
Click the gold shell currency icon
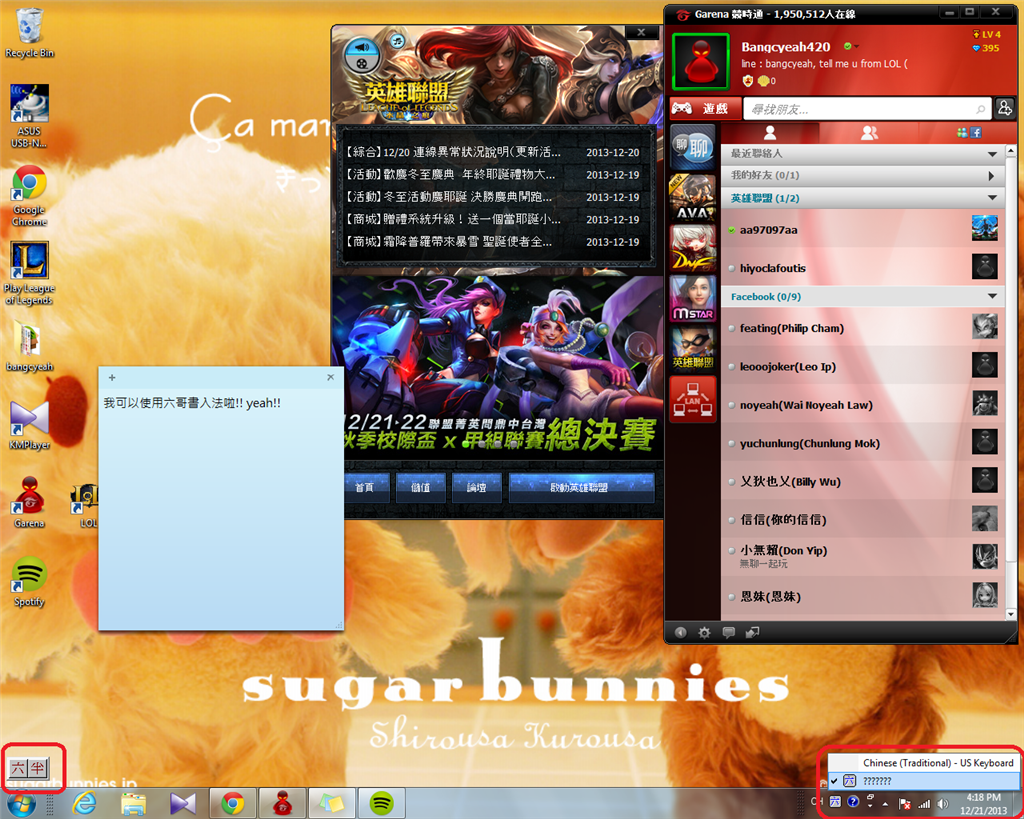(763, 81)
